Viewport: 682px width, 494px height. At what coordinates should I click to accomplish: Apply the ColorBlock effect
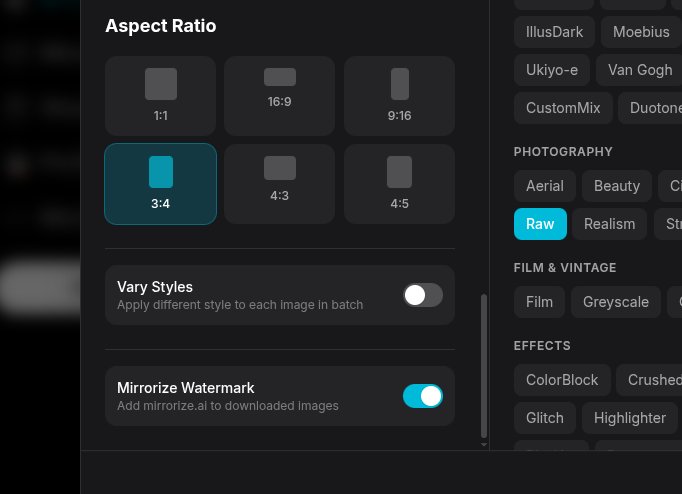[x=562, y=380]
